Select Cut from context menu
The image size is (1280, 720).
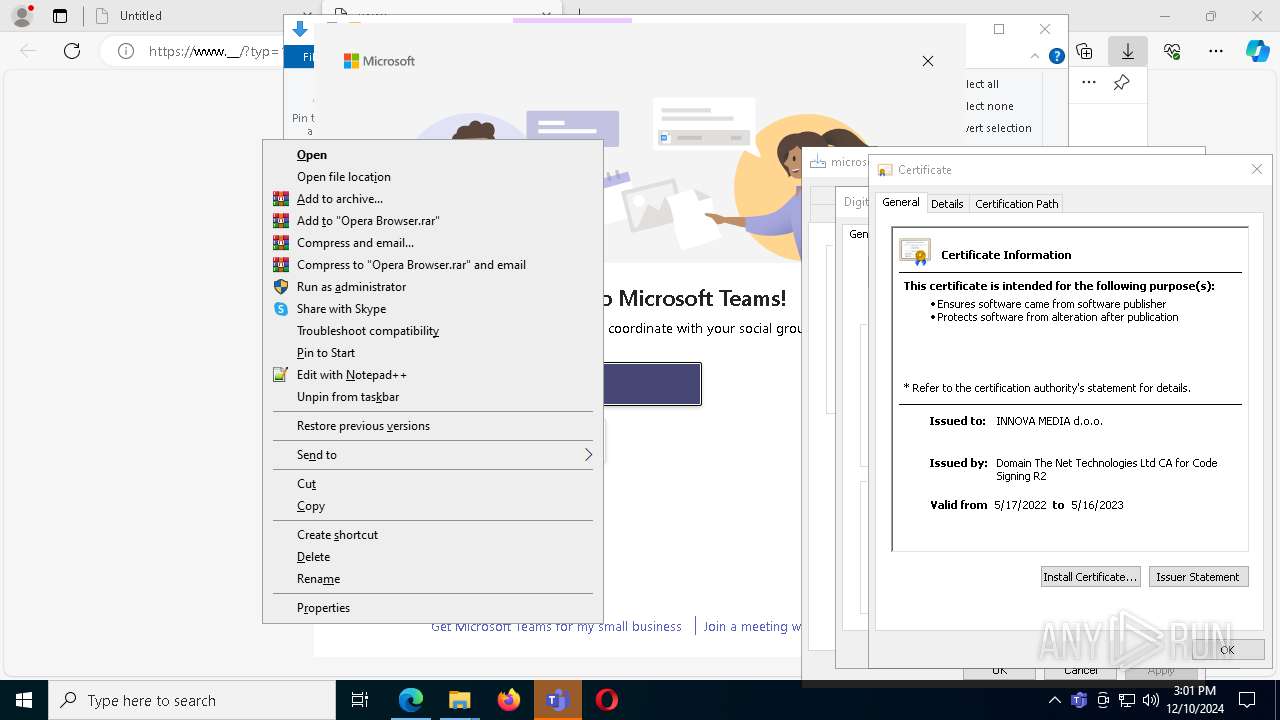point(433,484)
